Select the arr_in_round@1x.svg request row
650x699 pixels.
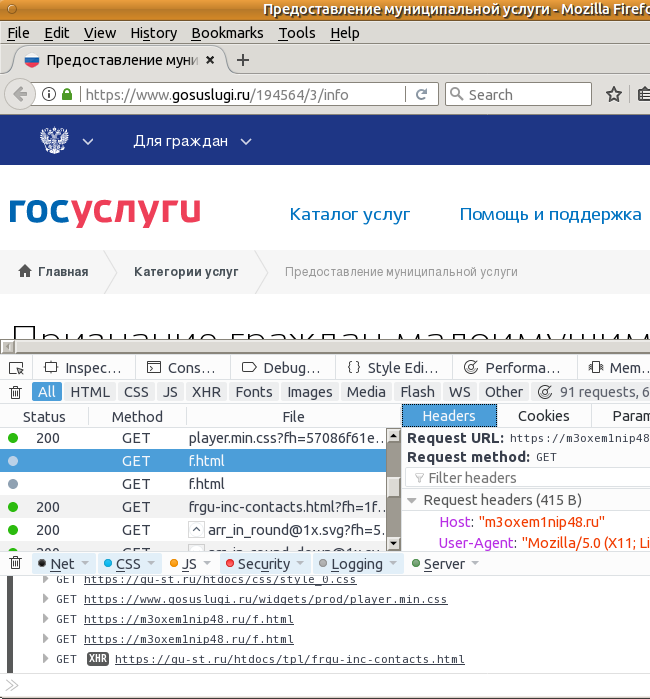pyautogui.click(x=193, y=530)
